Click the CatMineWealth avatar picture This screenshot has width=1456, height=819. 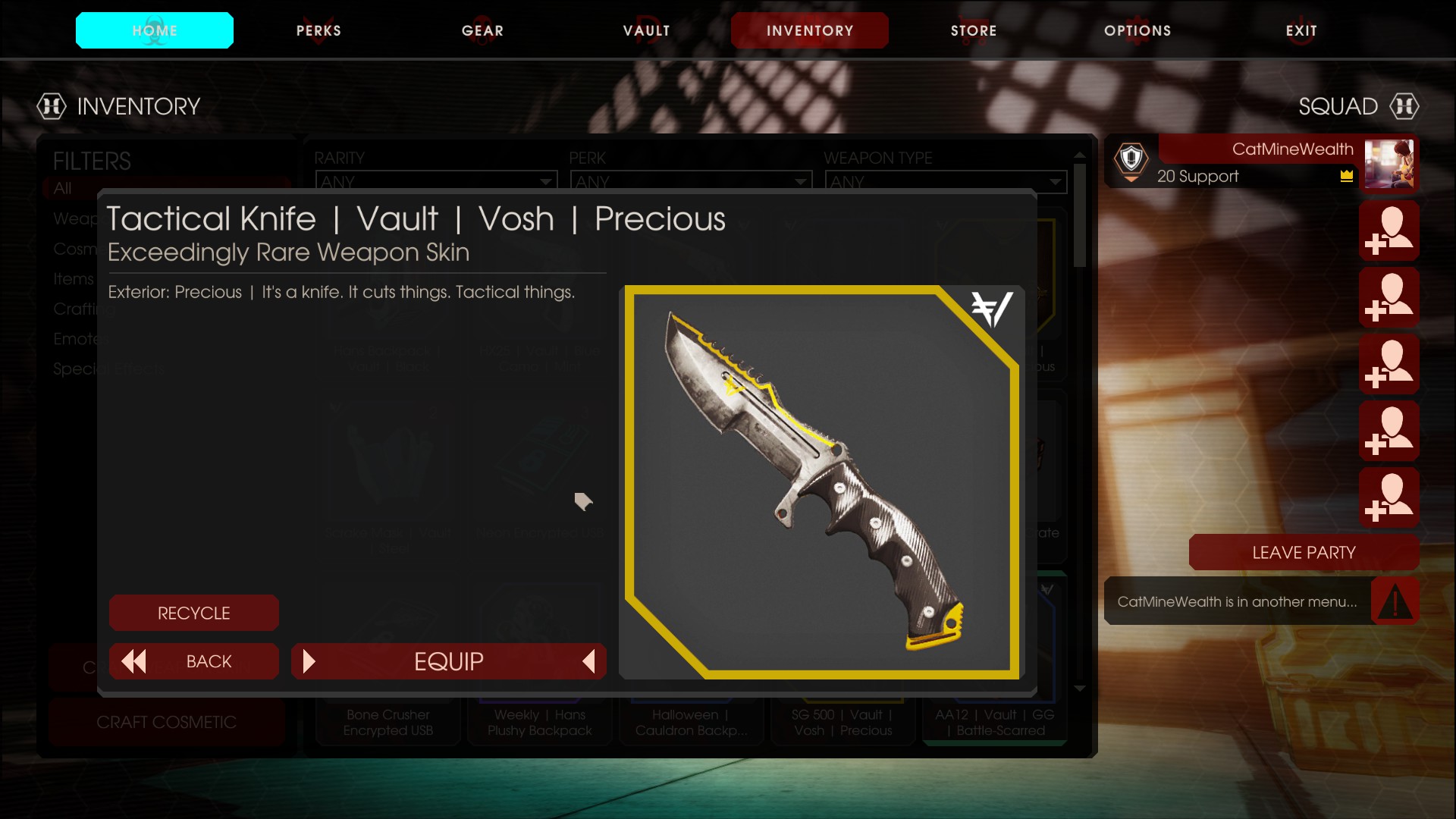[1389, 164]
